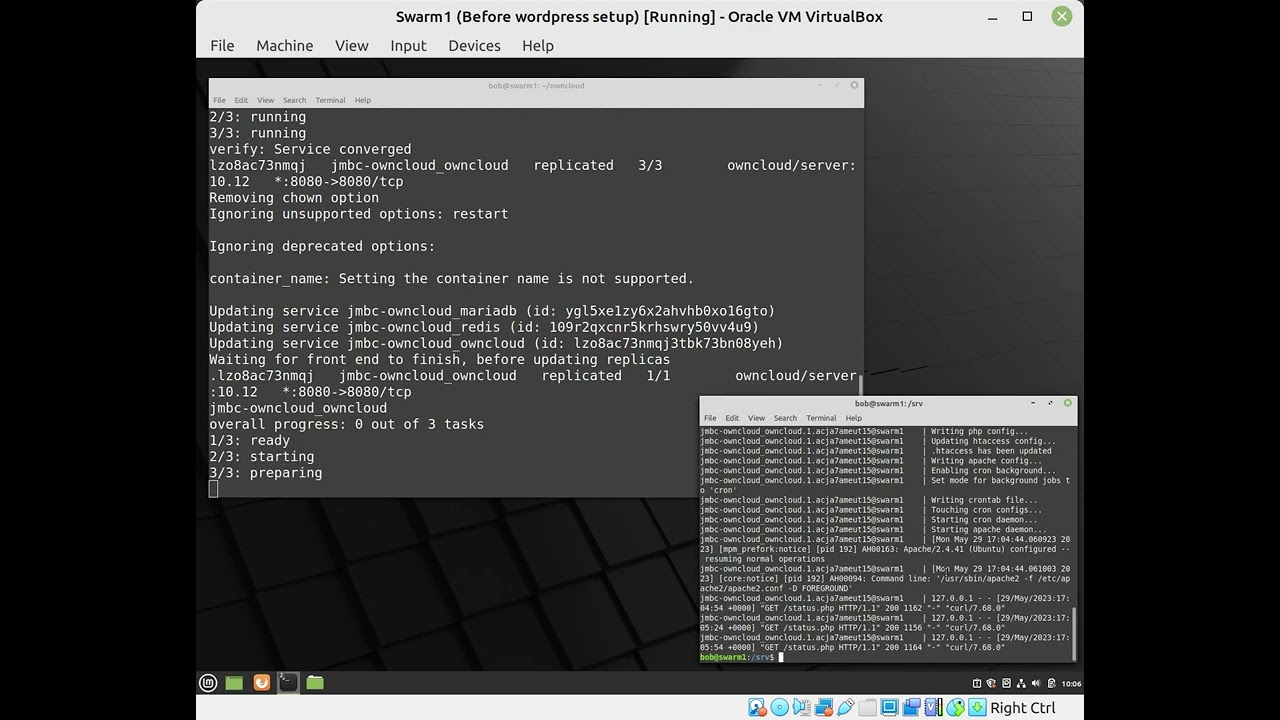The width and height of the screenshot is (1280, 720).
Task: Open the VirtualBox Help menu
Action: (537, 45)
